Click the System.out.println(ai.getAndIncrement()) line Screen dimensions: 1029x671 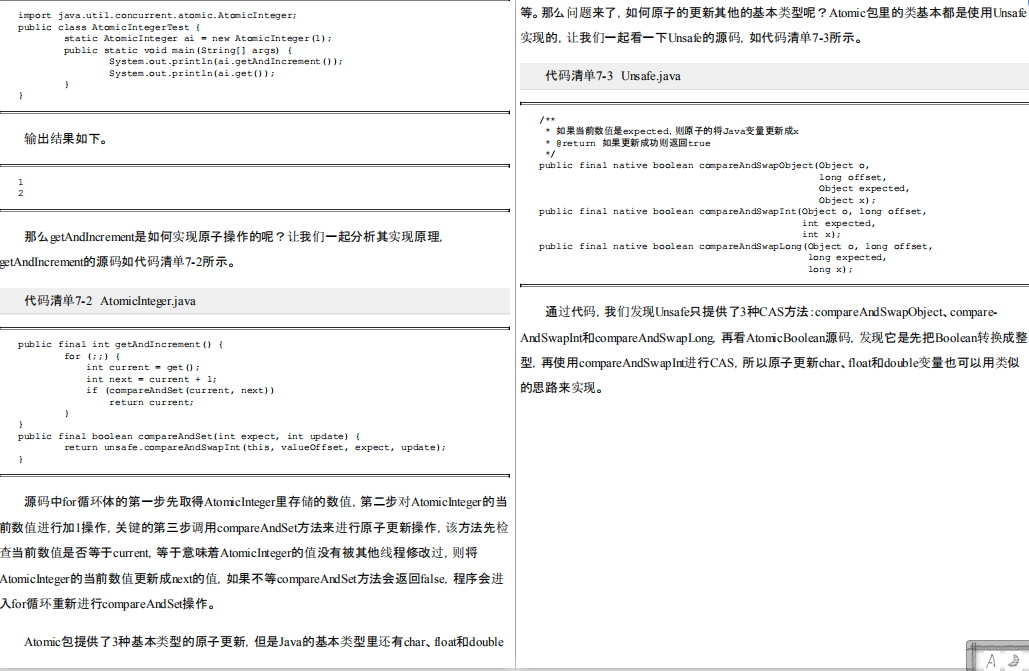(226, 61)
